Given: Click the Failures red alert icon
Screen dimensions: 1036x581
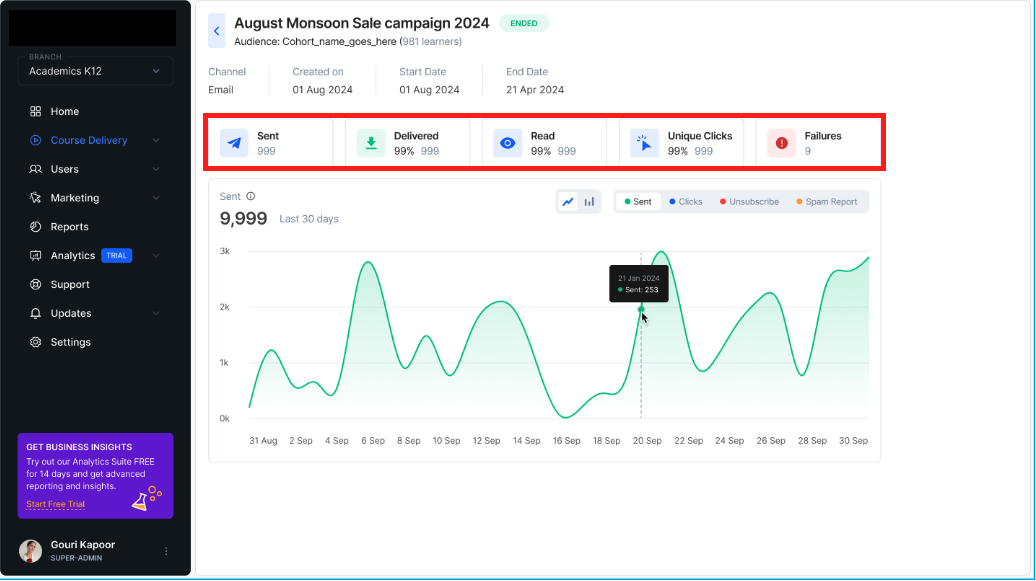Looking at the screenshot, I should click(781, 143).
